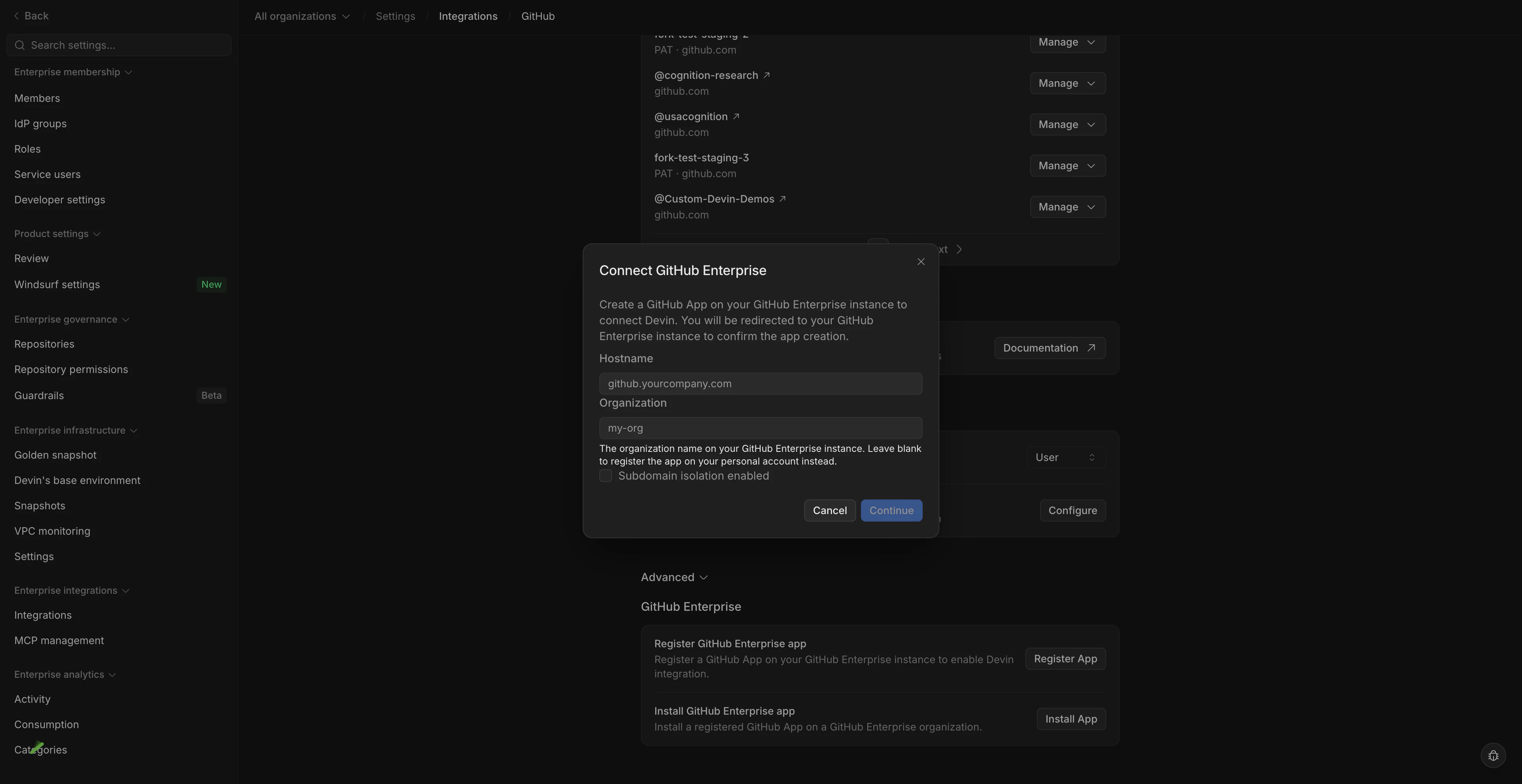Click the bug report icon
Viewport: 1522px width, 784px height.
click(x=1493, y=755)
